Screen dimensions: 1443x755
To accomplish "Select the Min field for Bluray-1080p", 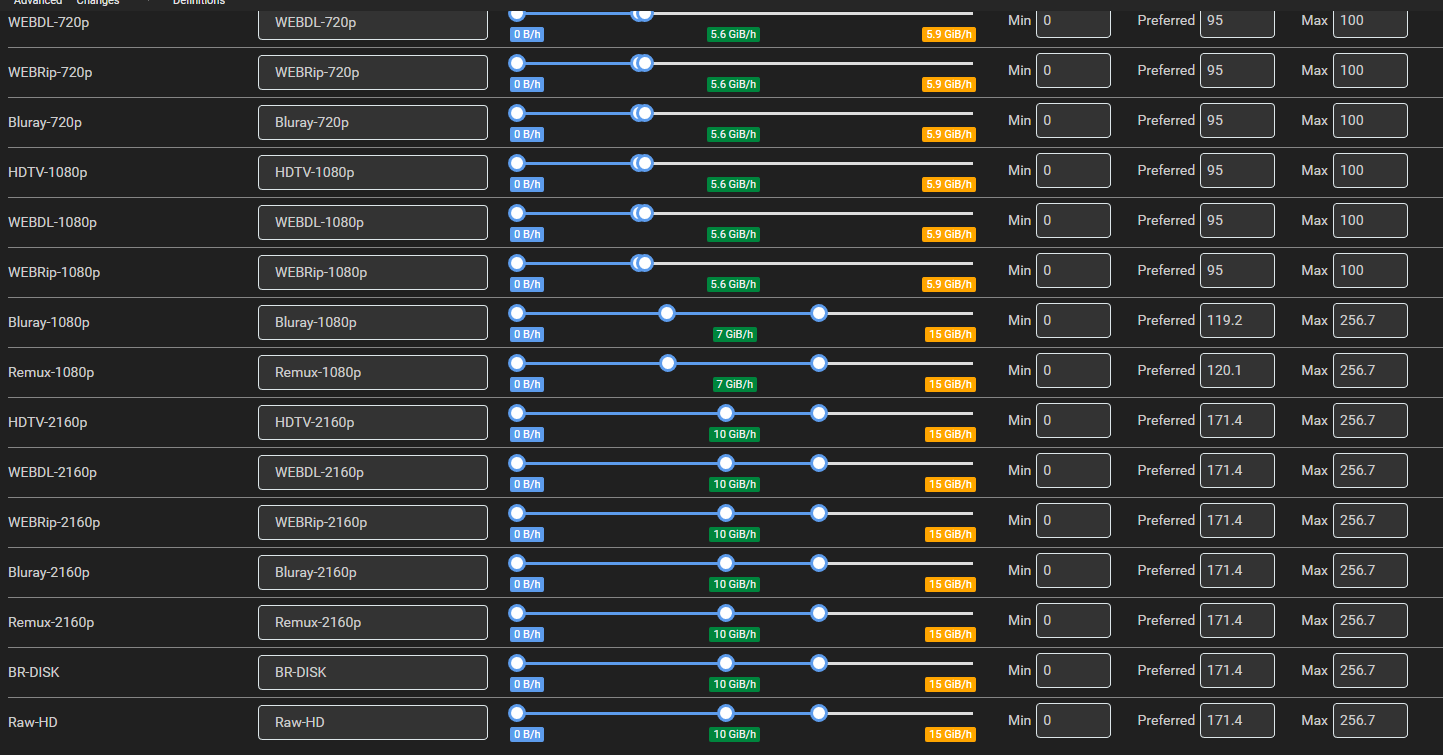I will pos(1073,321).
